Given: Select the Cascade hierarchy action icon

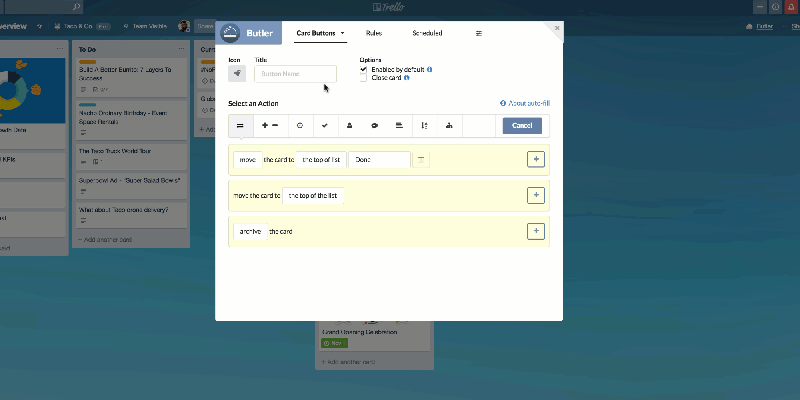Looking at the screenshot, I should pos(449,126).
